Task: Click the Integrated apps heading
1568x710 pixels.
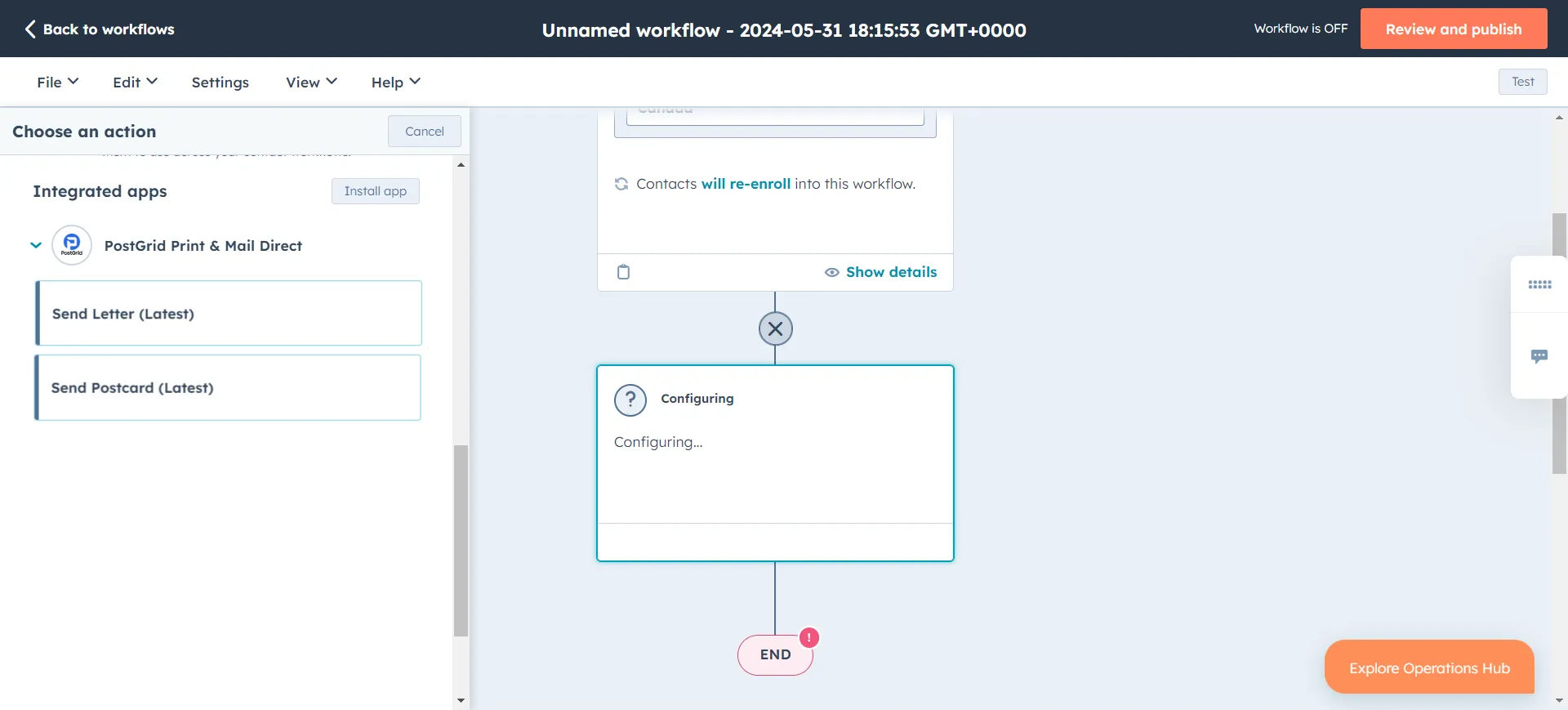Action: [x=100, y=191]
